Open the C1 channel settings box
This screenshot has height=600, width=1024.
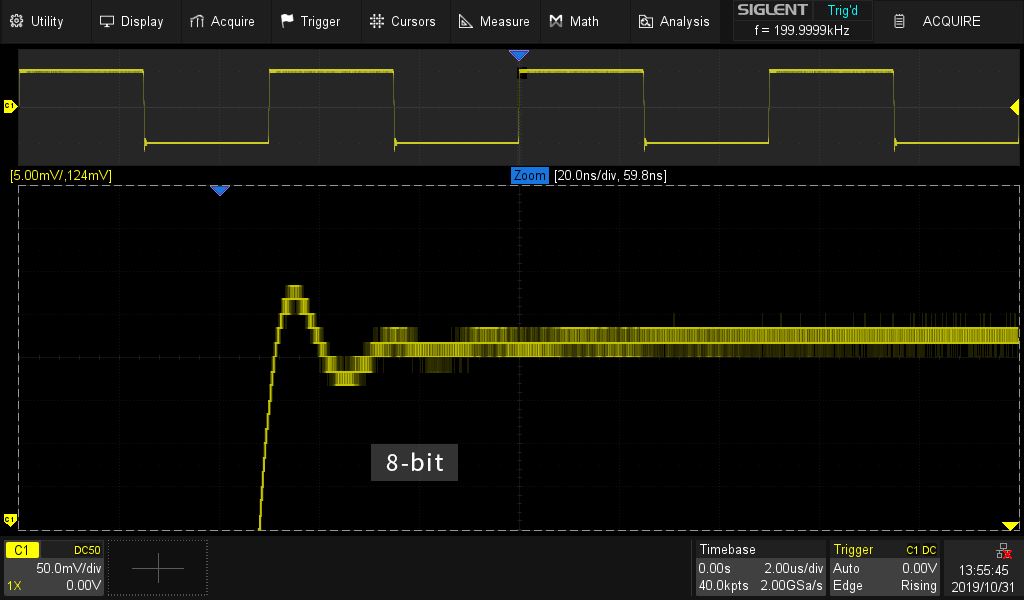pos(54,568)
